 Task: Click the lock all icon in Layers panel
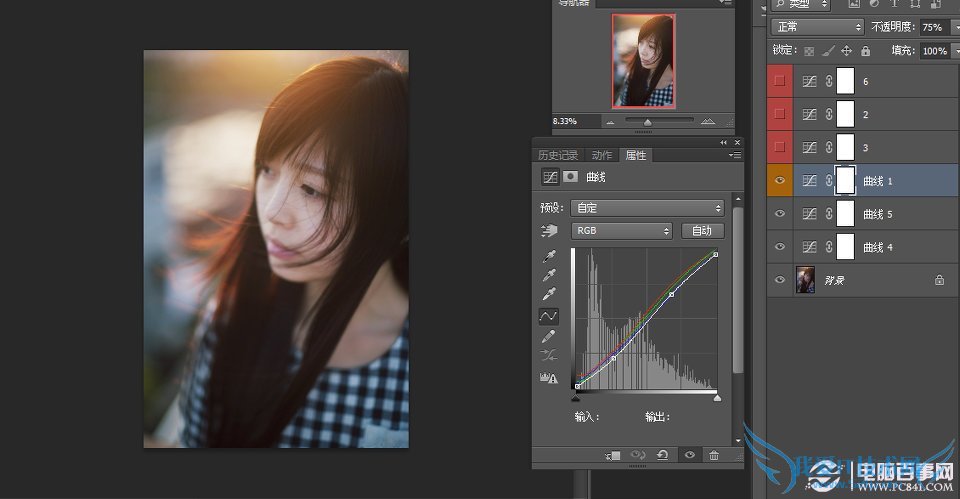tap(865, 50)
